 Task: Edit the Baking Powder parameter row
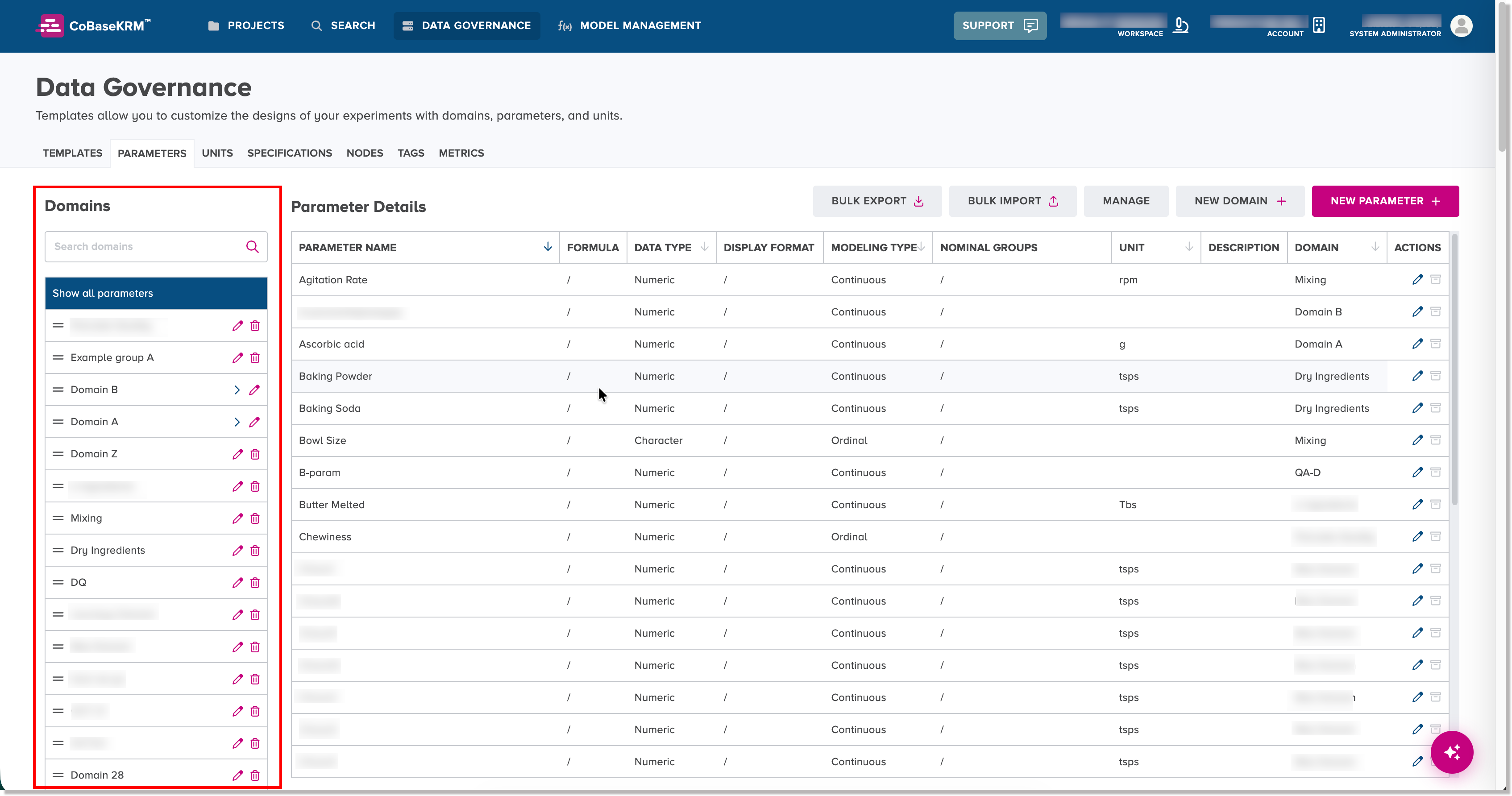(1417, 376)
